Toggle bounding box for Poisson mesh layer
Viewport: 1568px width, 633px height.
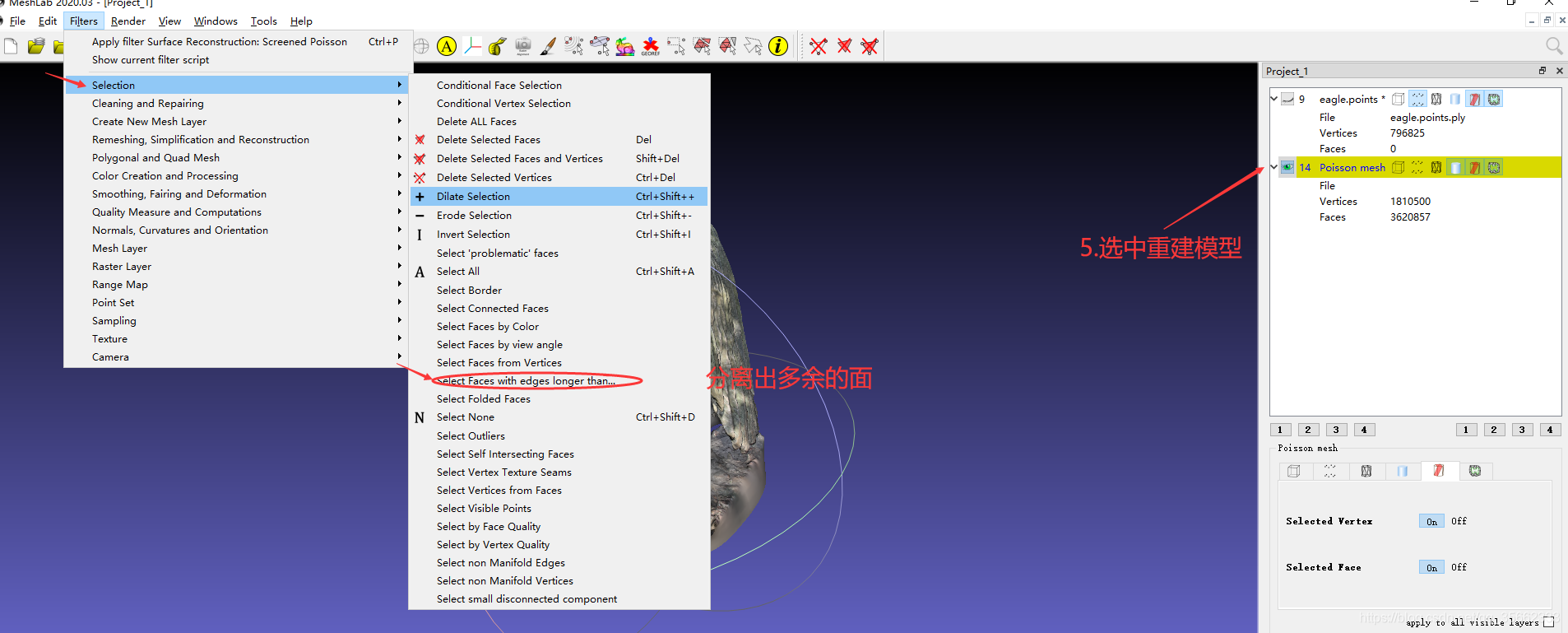[x=1398, y=167]
